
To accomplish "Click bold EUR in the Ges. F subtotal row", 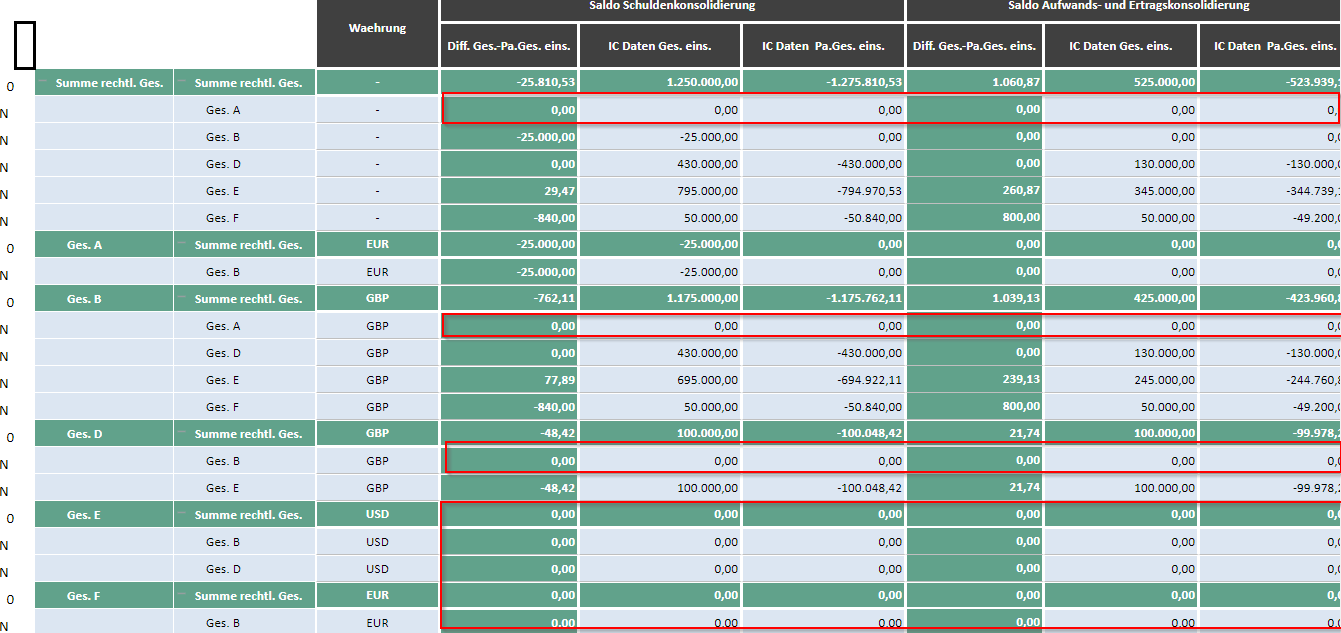I will pos(377,595).
